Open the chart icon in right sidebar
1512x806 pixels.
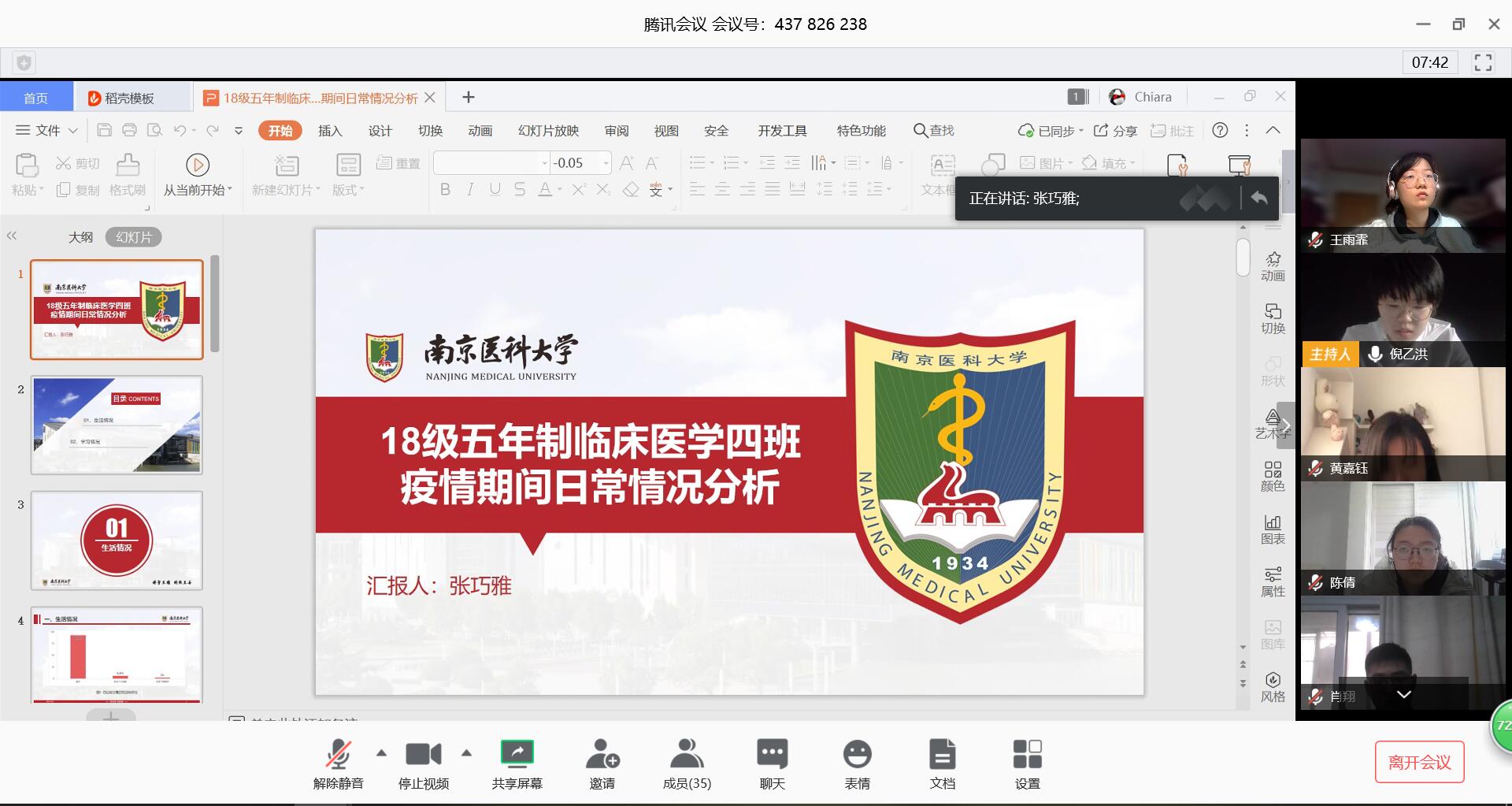click(1273, 529)
